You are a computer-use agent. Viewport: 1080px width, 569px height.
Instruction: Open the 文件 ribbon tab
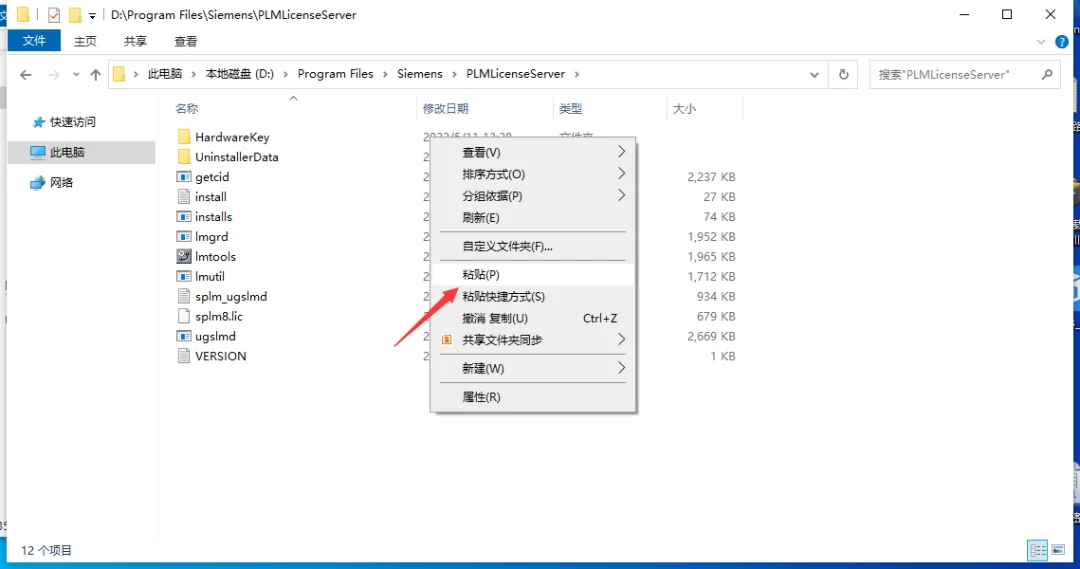coord(34,41)
